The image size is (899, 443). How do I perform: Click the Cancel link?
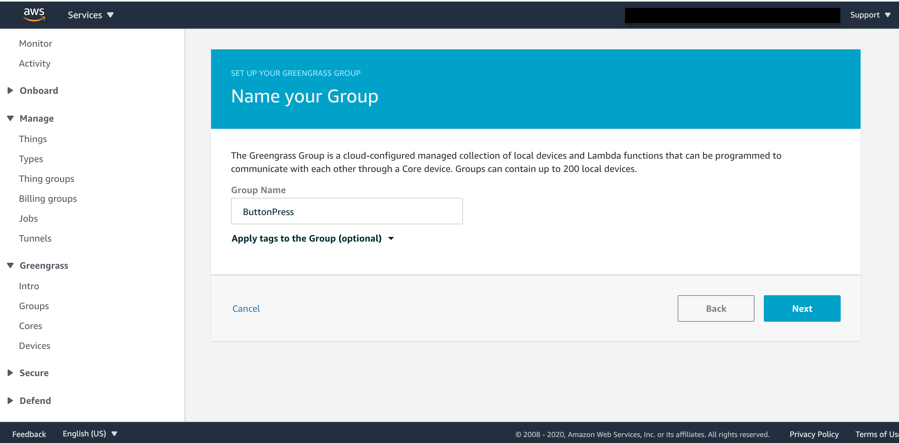[x=246, y=308]
